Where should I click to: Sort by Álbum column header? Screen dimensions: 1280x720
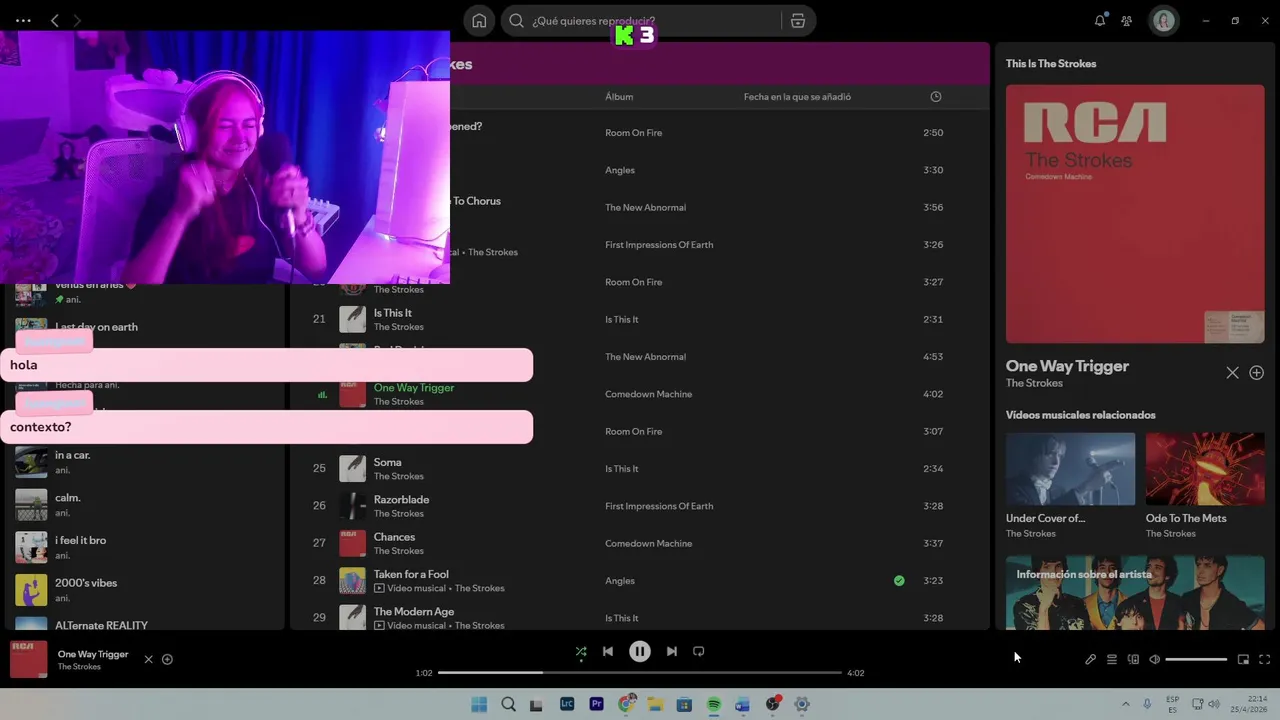click(x=619, y=97)
